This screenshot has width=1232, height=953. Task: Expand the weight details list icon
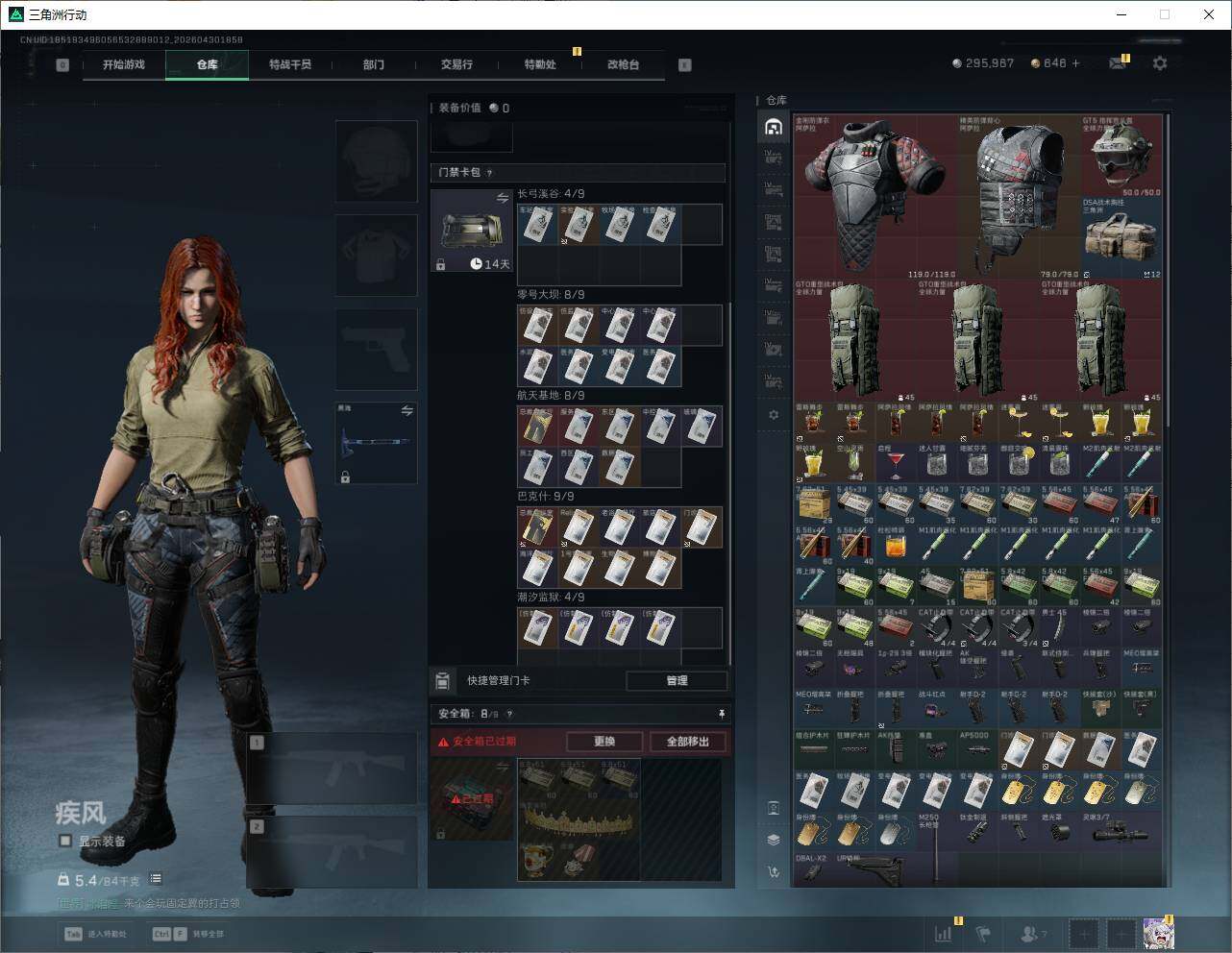(x=156, y=879)
